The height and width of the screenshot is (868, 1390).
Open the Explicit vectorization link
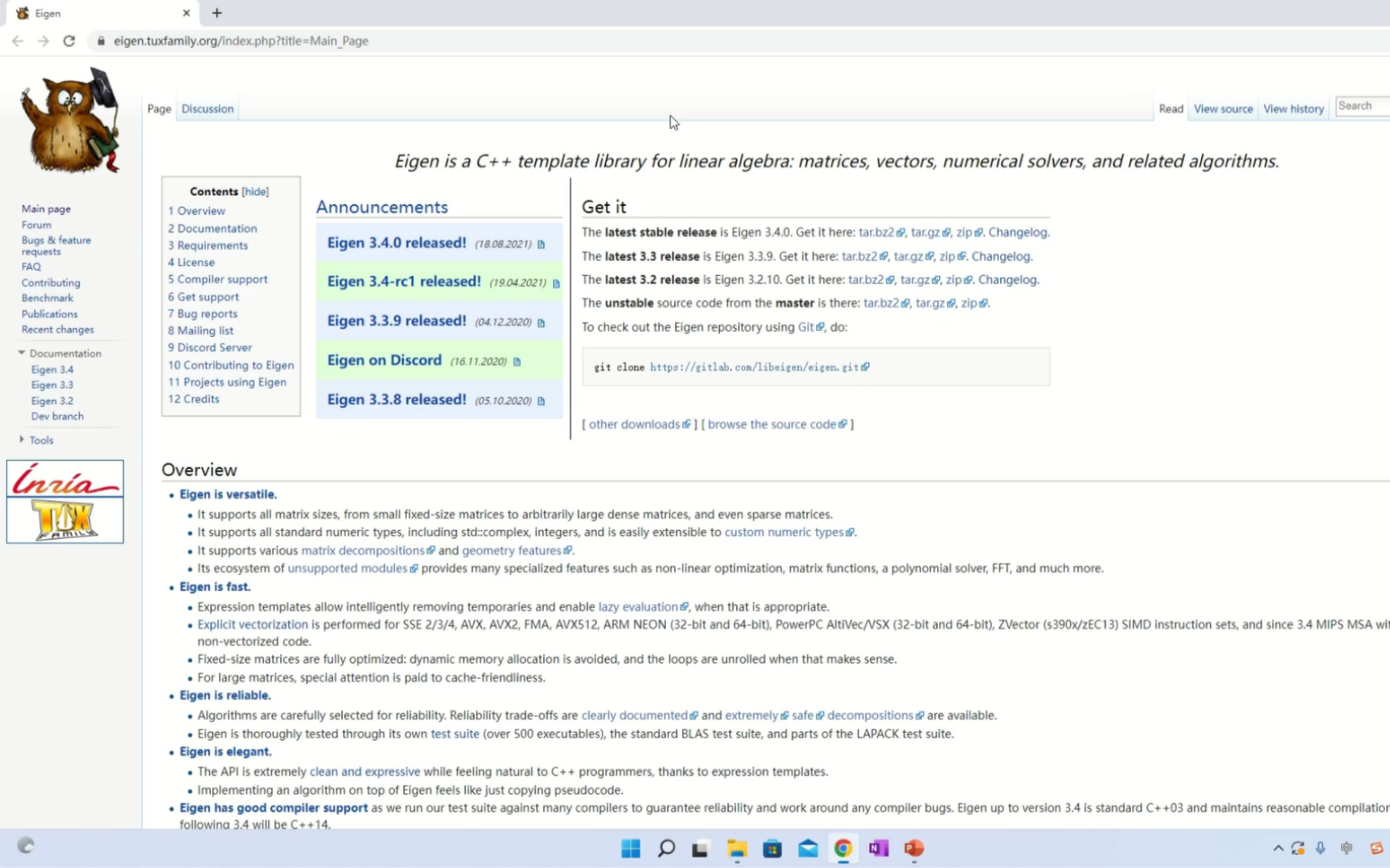click(252, 625)
